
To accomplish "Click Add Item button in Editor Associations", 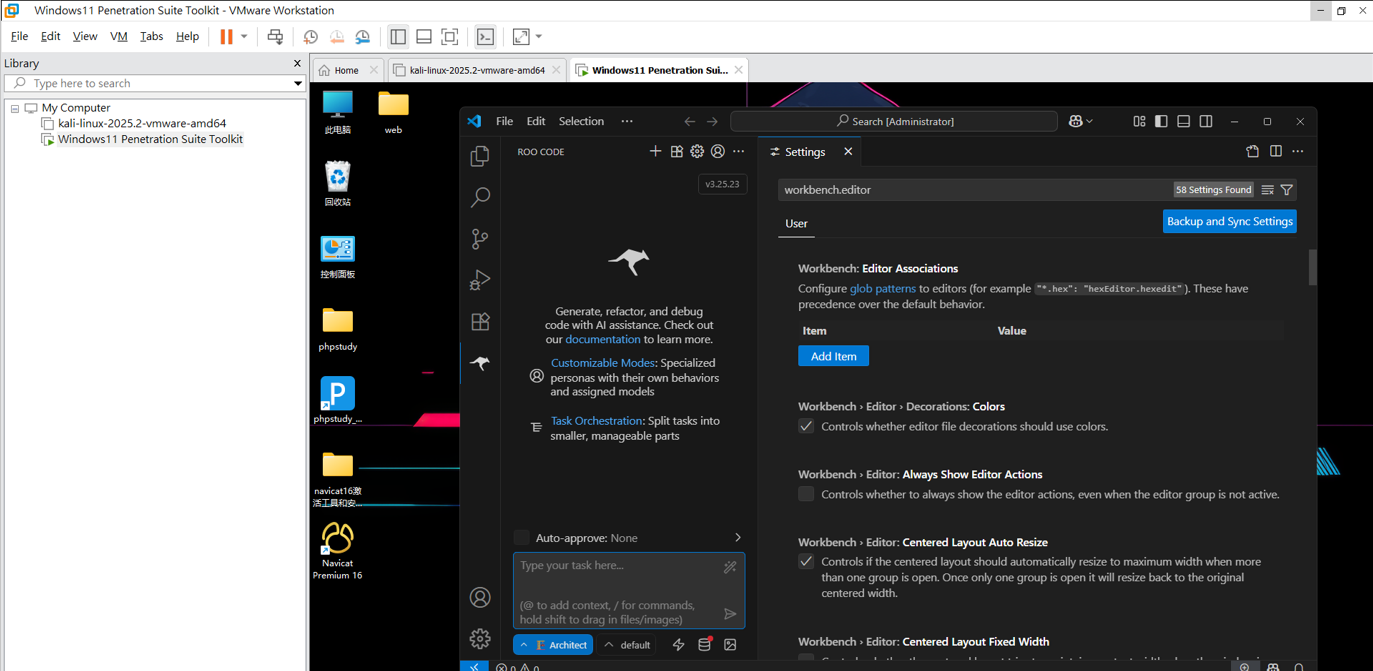I will [x=833, y=356].
